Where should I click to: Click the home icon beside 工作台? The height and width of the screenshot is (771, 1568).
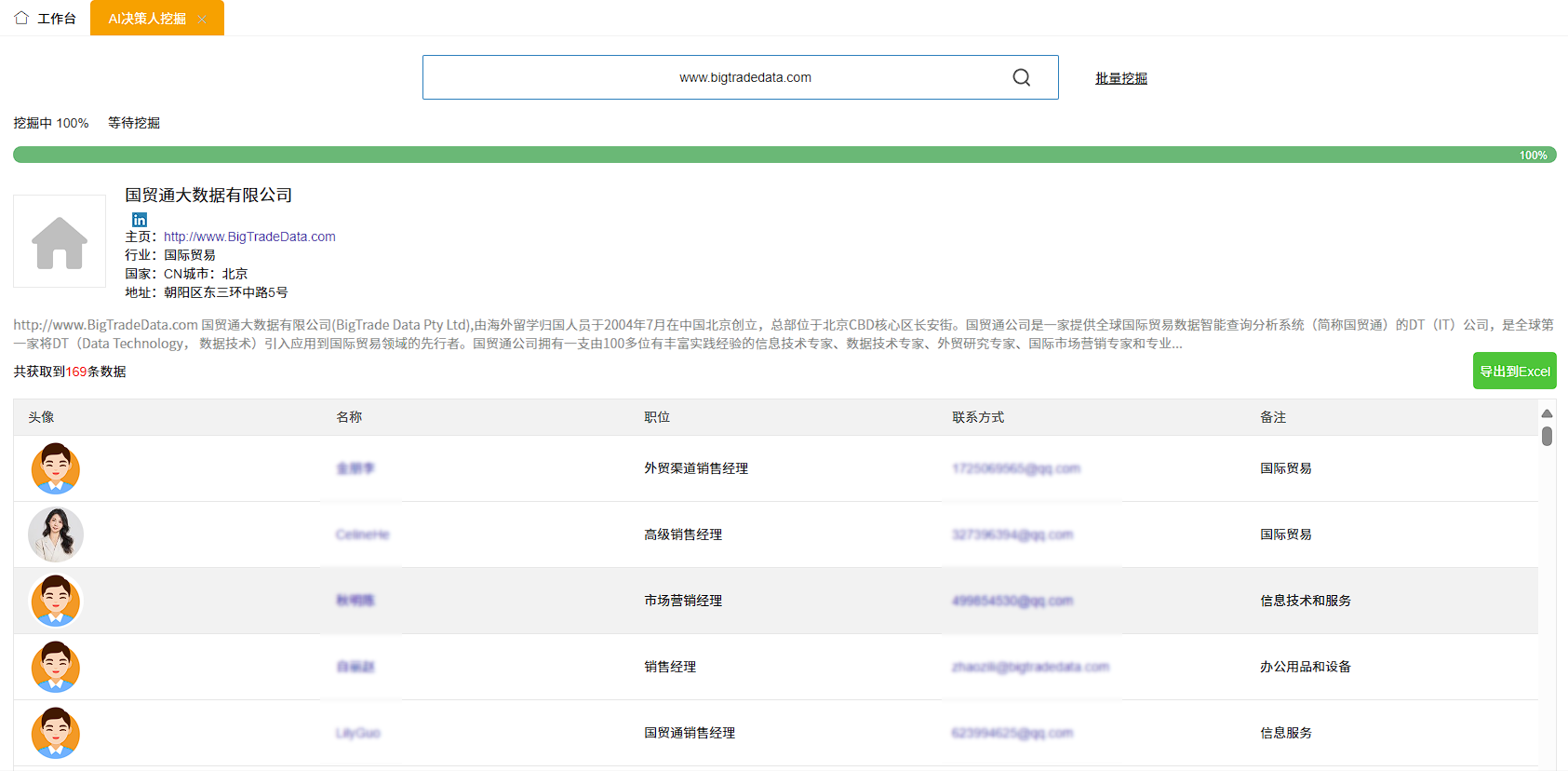(x=21, y=18)
